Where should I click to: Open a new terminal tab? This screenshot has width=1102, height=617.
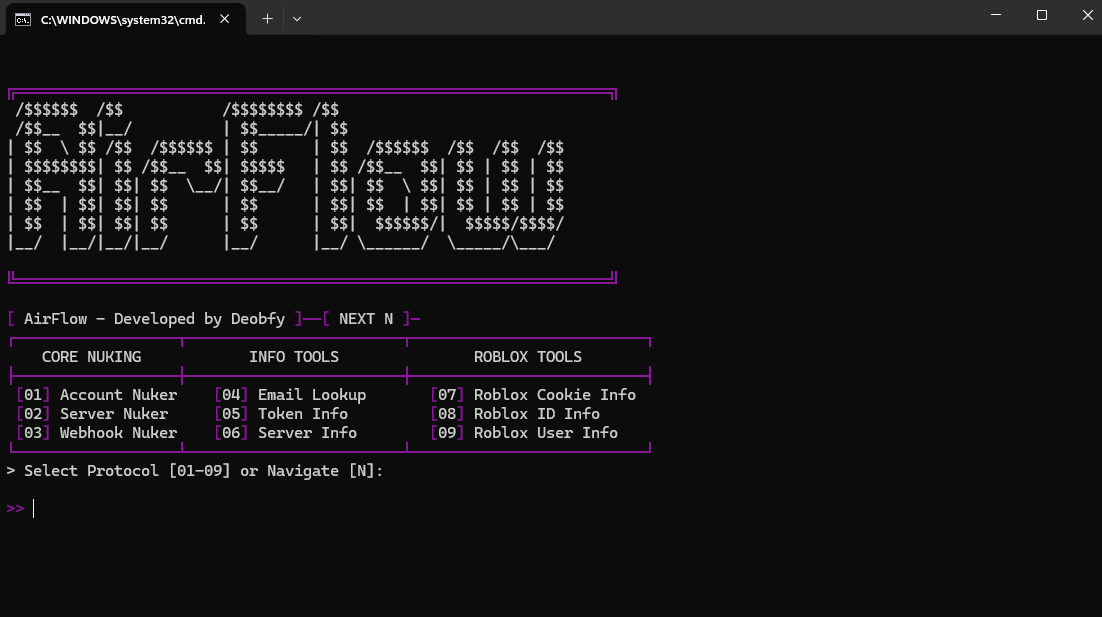pos(267,19)
